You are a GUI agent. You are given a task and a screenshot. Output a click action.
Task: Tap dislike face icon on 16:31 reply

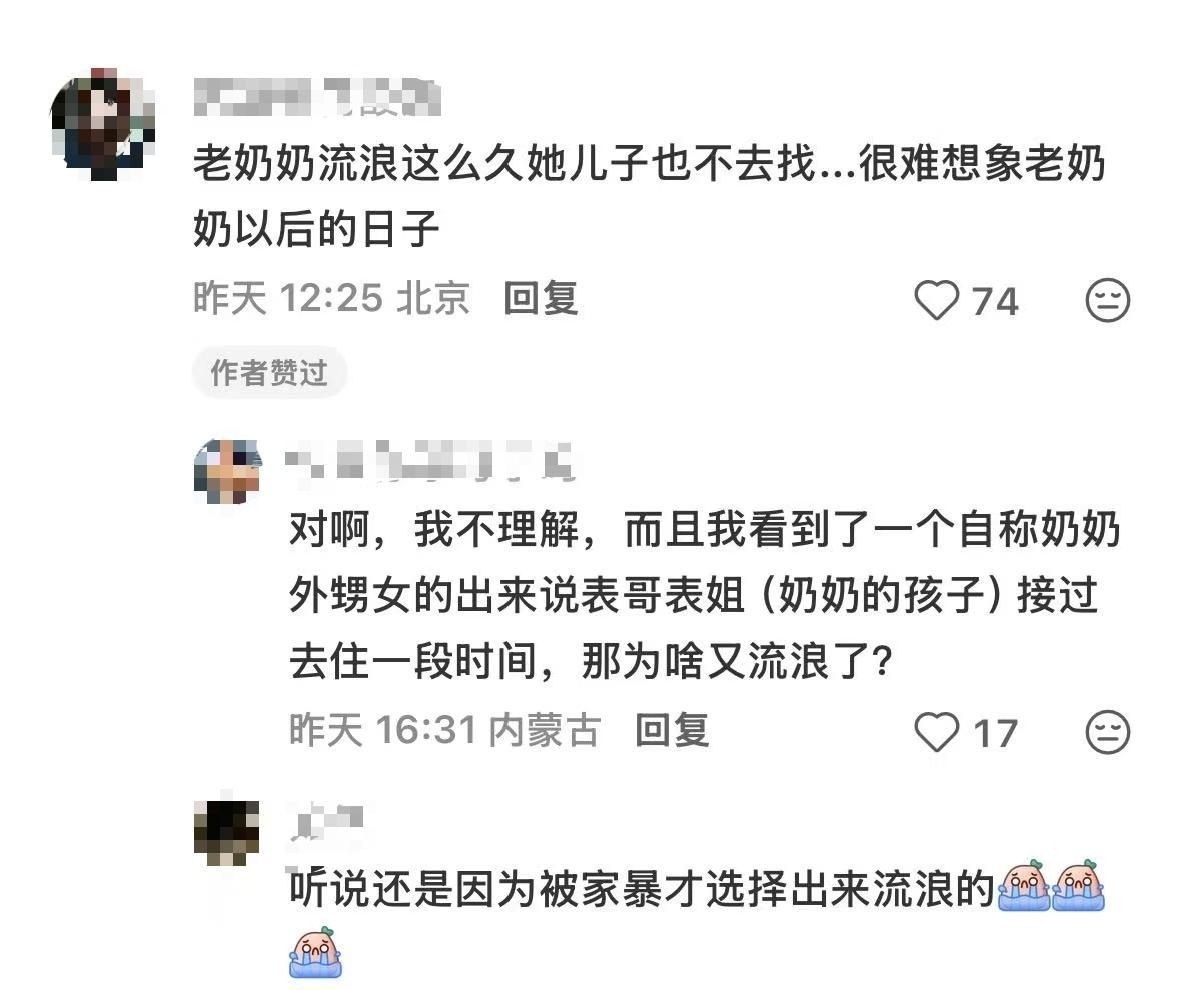click(x=1108, y=731)
